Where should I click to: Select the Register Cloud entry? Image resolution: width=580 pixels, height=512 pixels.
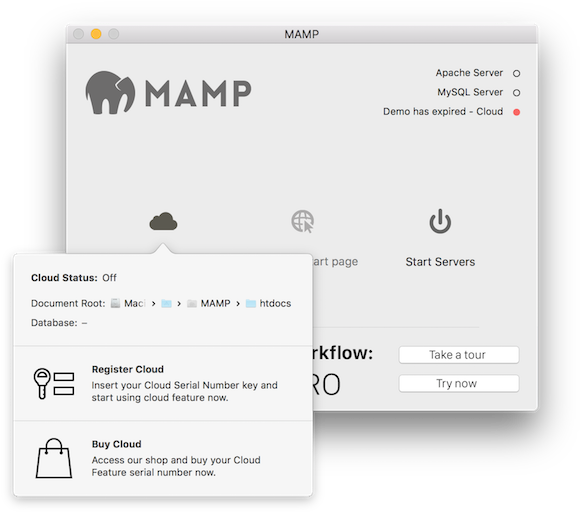[163, 383]
